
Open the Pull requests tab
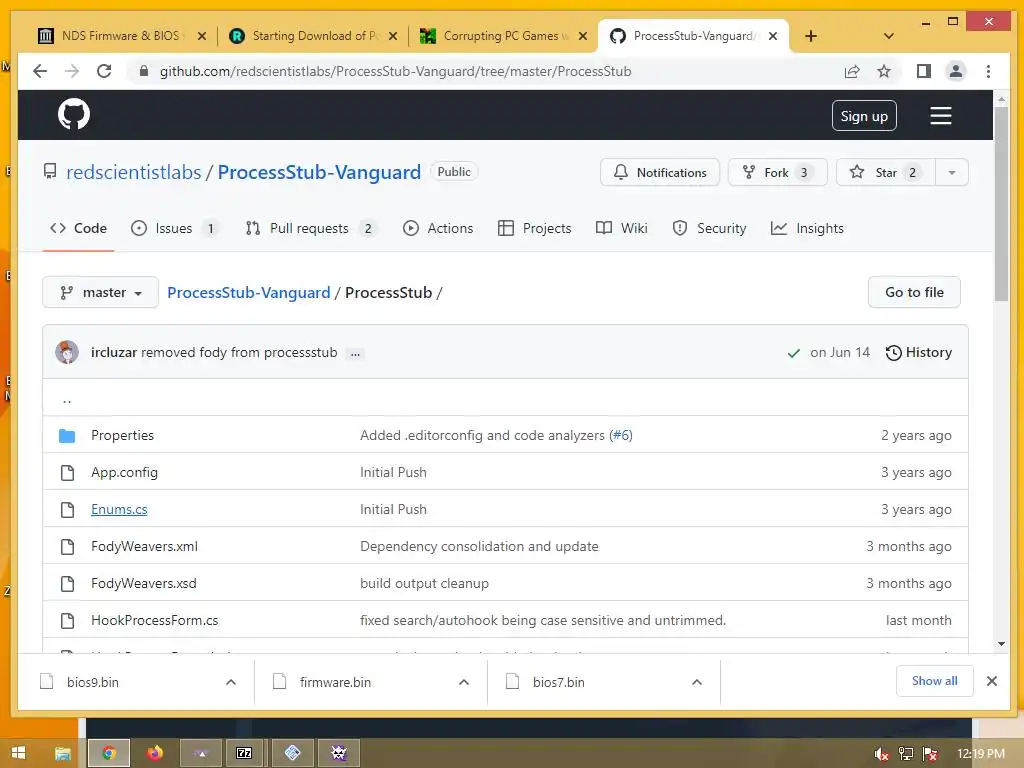(x=311, y=229)
